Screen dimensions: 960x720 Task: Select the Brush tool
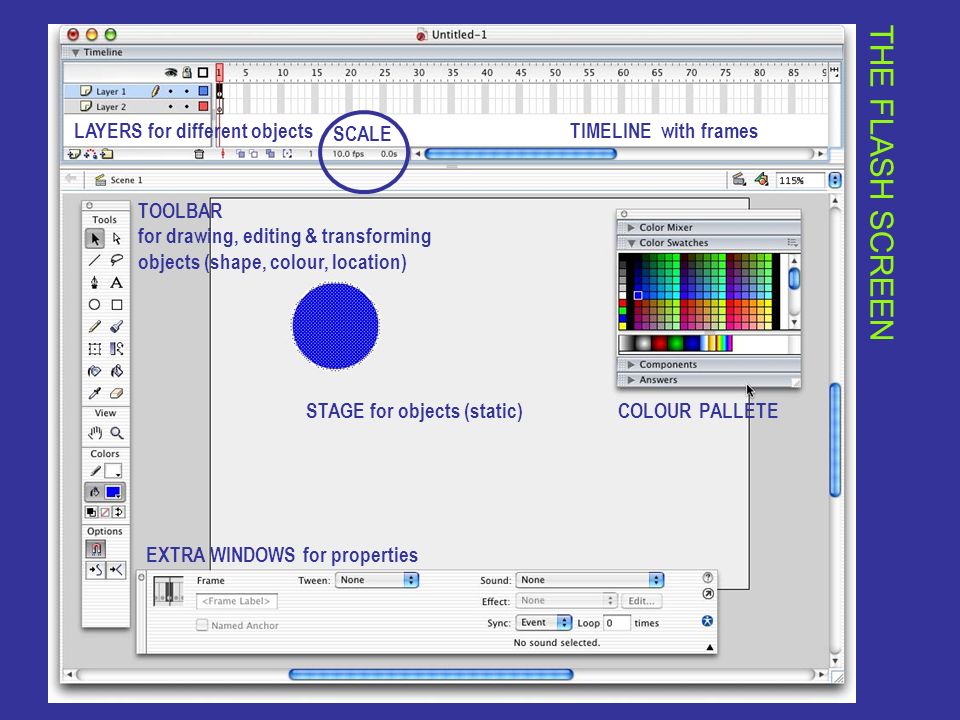(x=116, y=327)
